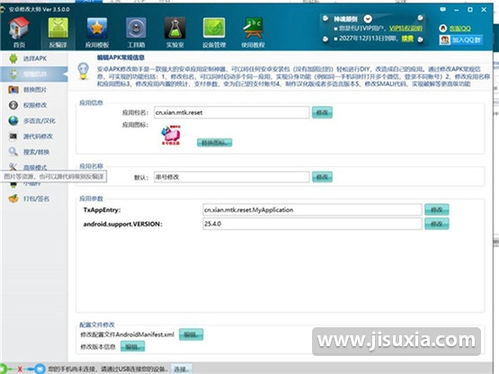Click the replace icon button below package name
The height and width of the screenshot is (374, 499).
214,143
